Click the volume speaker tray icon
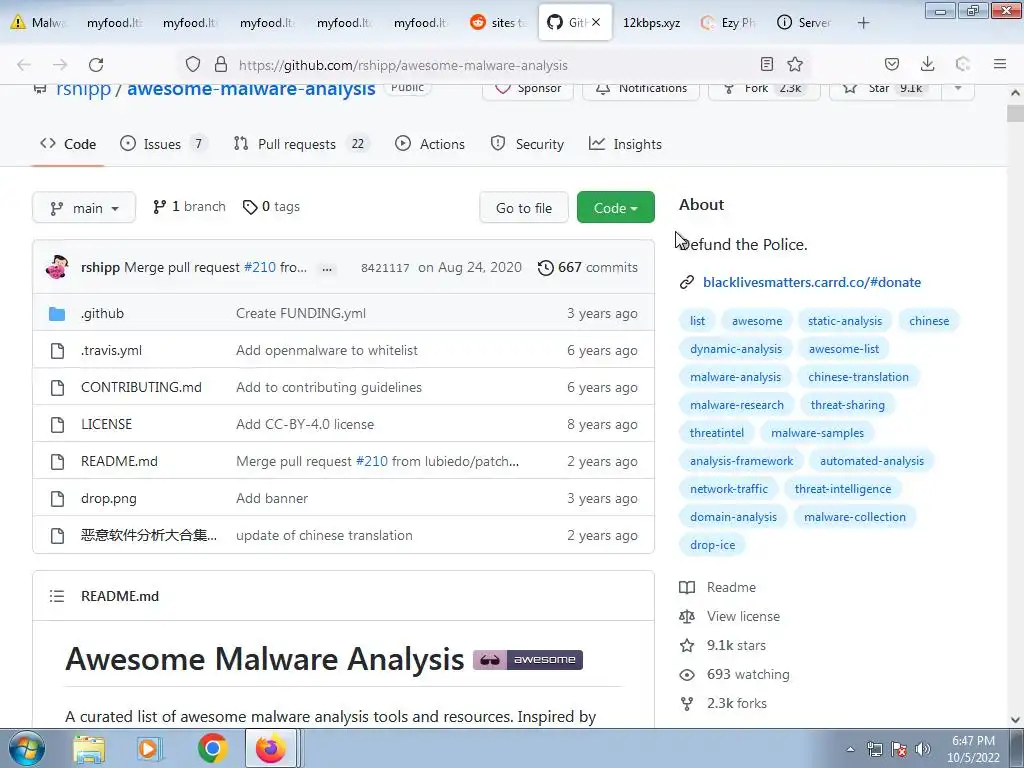 point(923,749)
